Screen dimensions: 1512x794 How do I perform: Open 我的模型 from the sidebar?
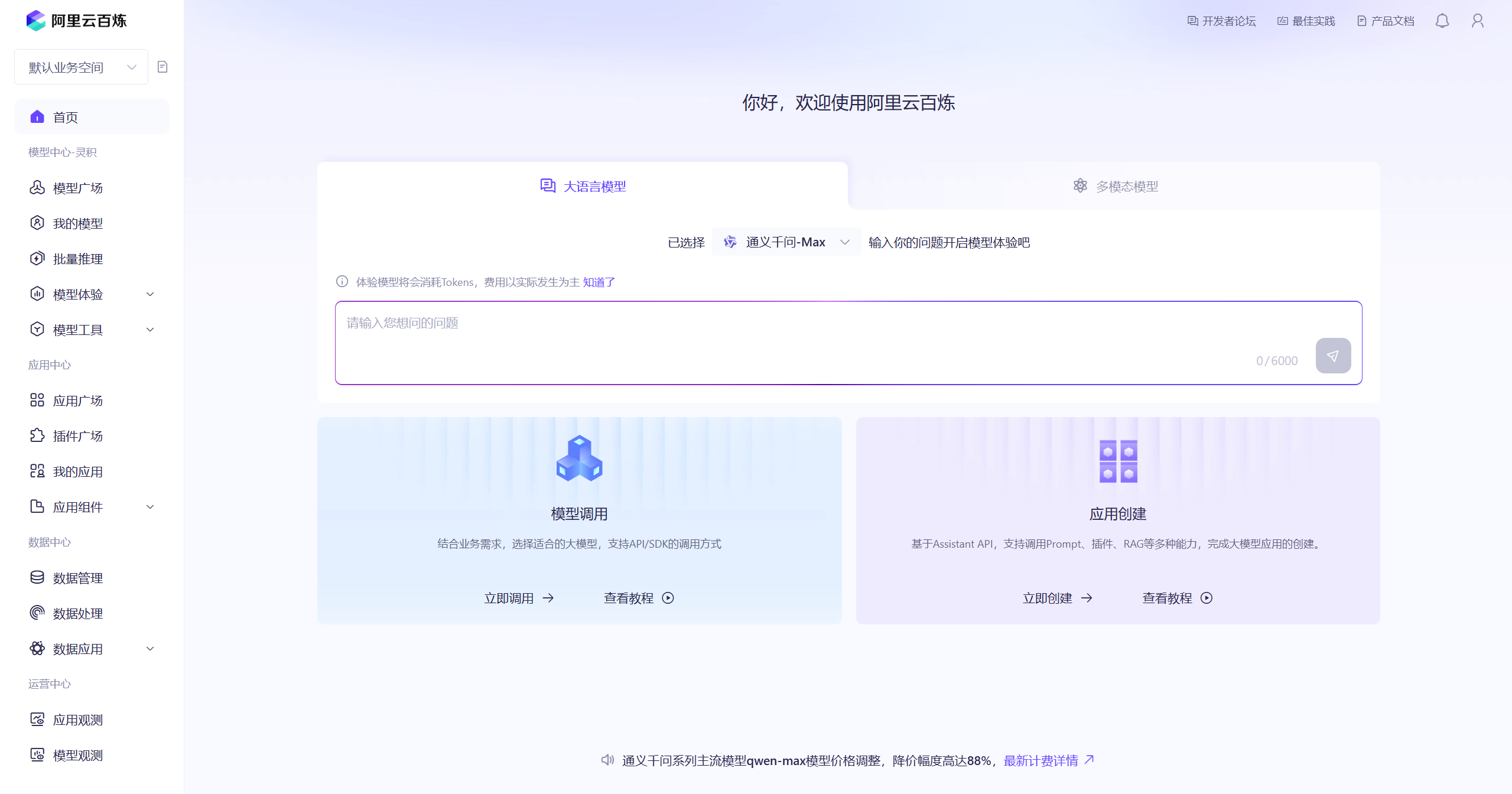click(92, 223)
